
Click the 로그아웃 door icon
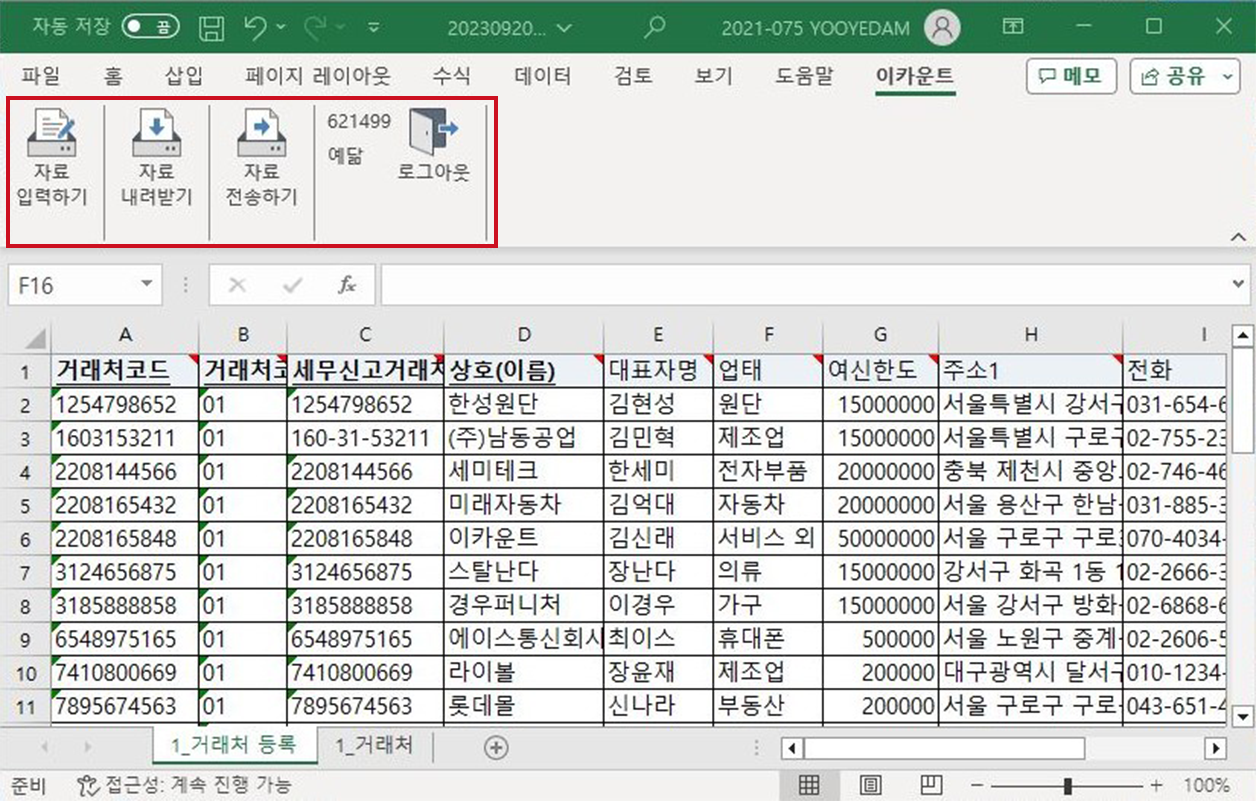(x=433, y=134)
